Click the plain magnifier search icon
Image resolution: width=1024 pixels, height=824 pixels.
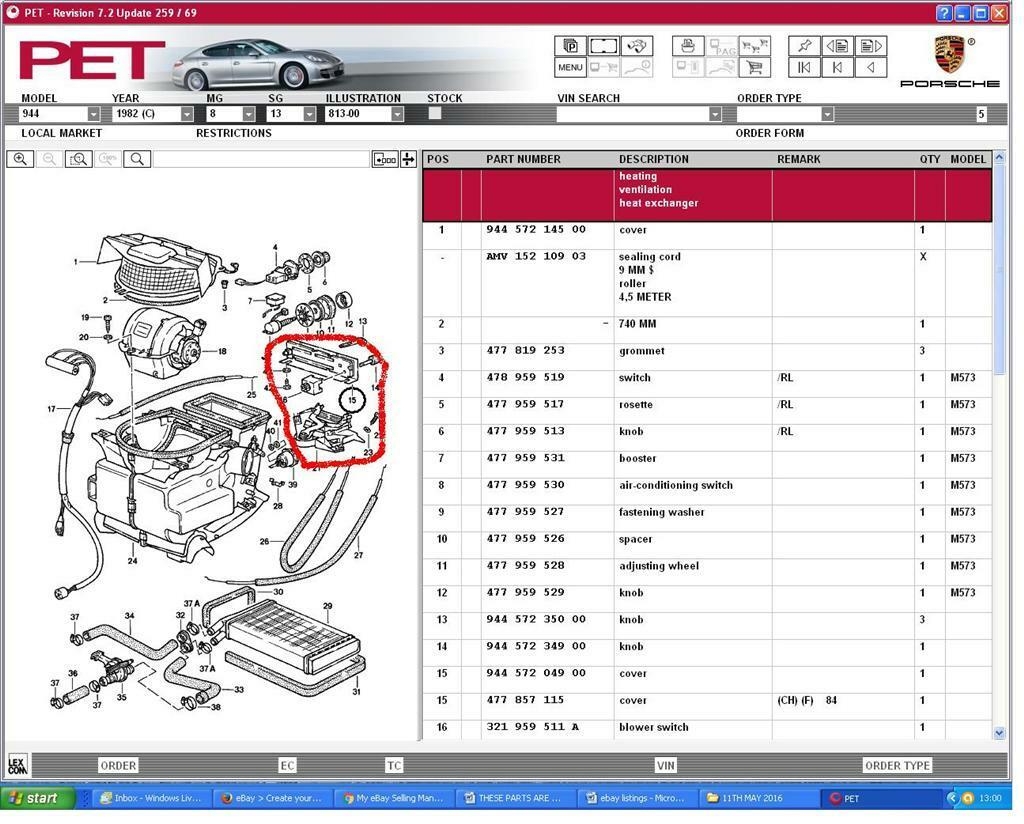pos(137,159)
